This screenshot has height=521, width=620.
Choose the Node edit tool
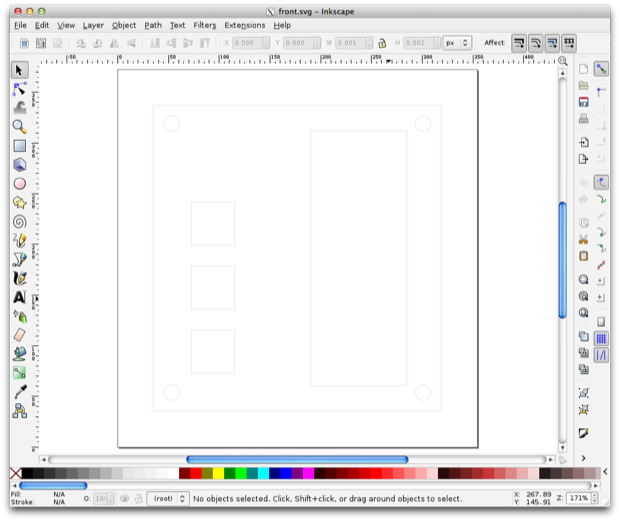19,89
